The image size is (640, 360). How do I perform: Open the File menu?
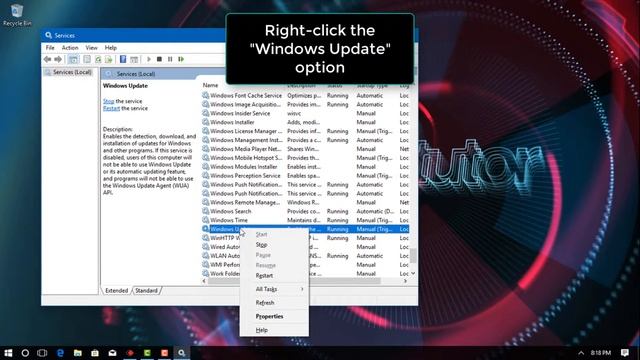point(50,48)
